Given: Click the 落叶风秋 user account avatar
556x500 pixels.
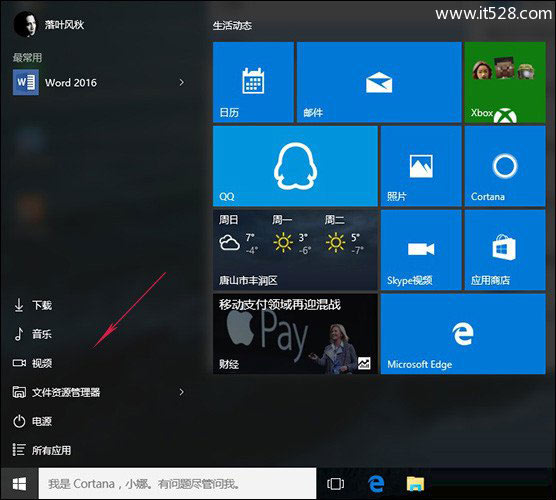Looking at the screenshot, I should pos(25,24).
